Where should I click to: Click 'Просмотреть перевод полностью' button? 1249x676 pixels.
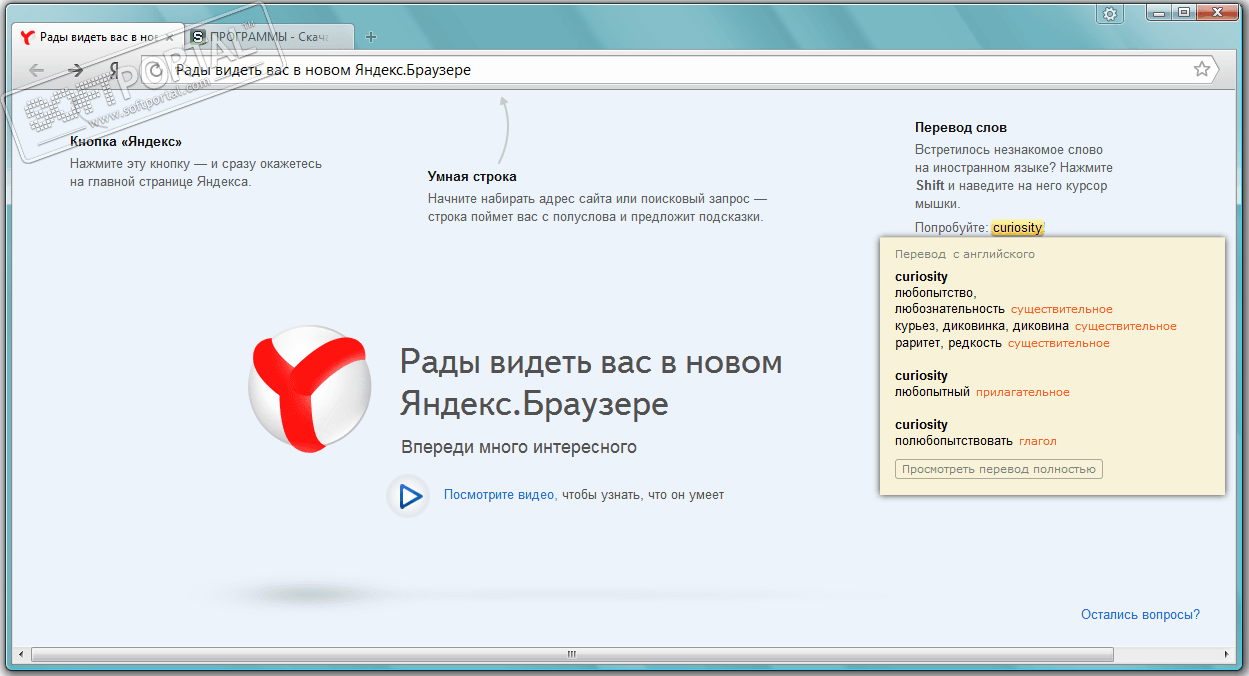[999, 469]
